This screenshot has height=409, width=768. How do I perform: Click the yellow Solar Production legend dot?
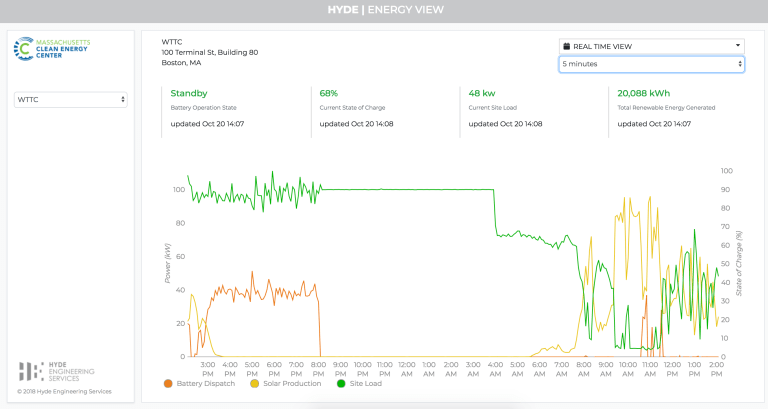[254, 383]
